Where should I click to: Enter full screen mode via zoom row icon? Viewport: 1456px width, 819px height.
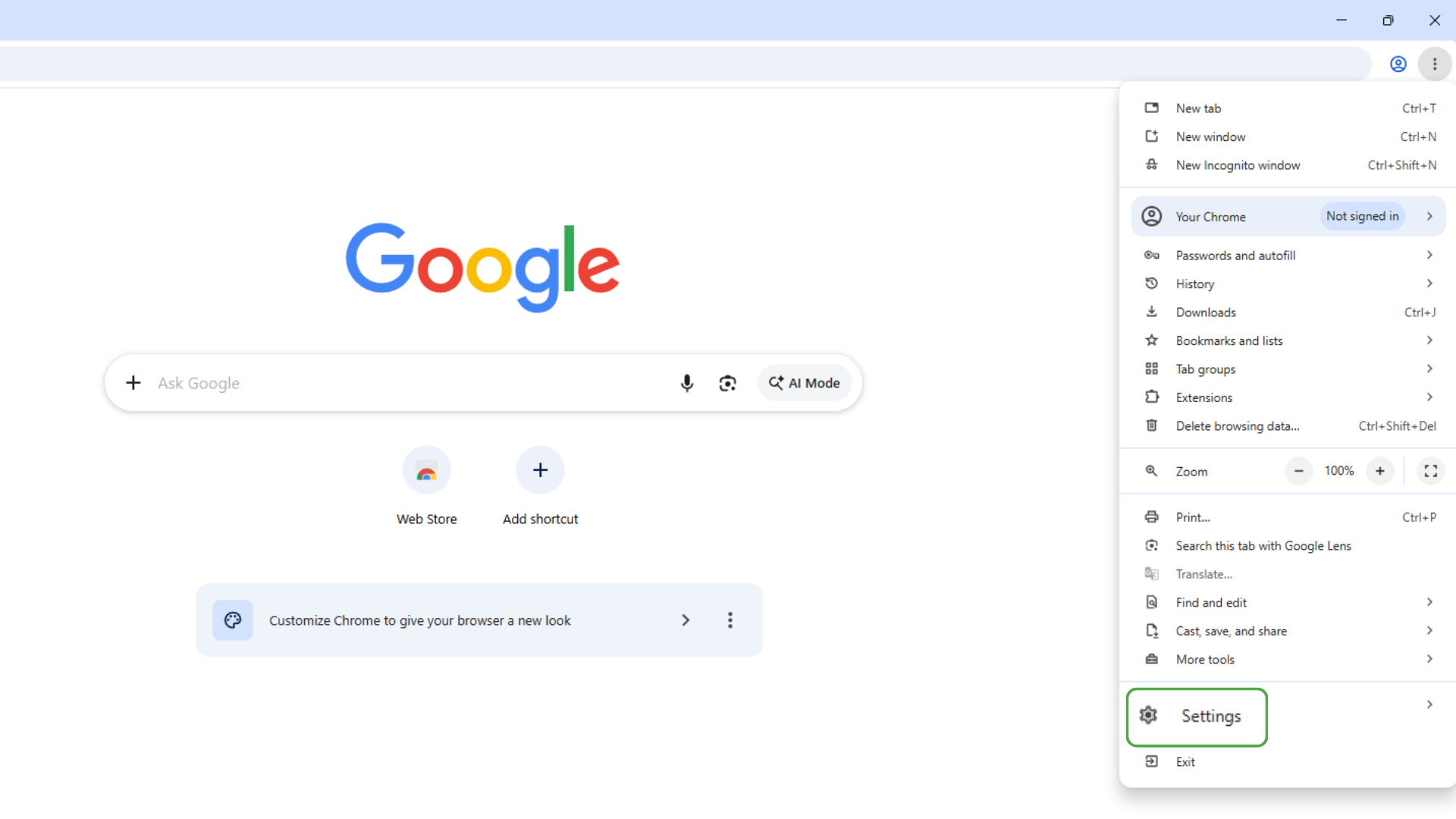tap(1430, 471)
